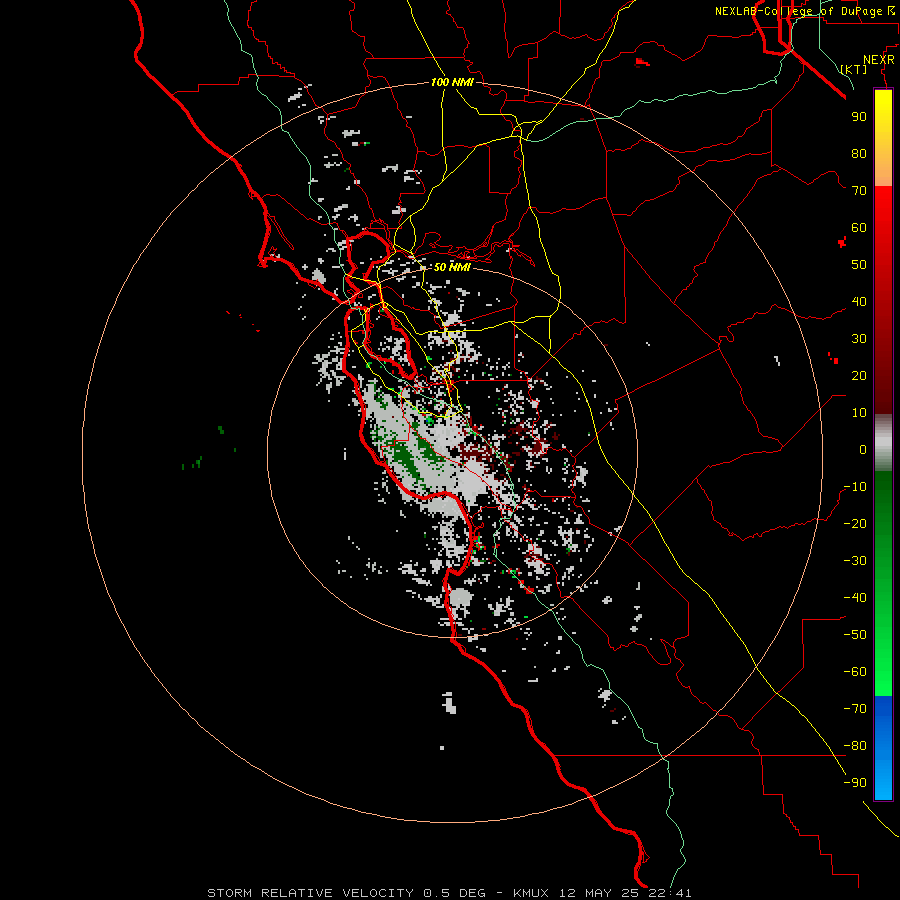Click the [KT] units label above the scale
The image size is (900, 900).
click(854, 69)
